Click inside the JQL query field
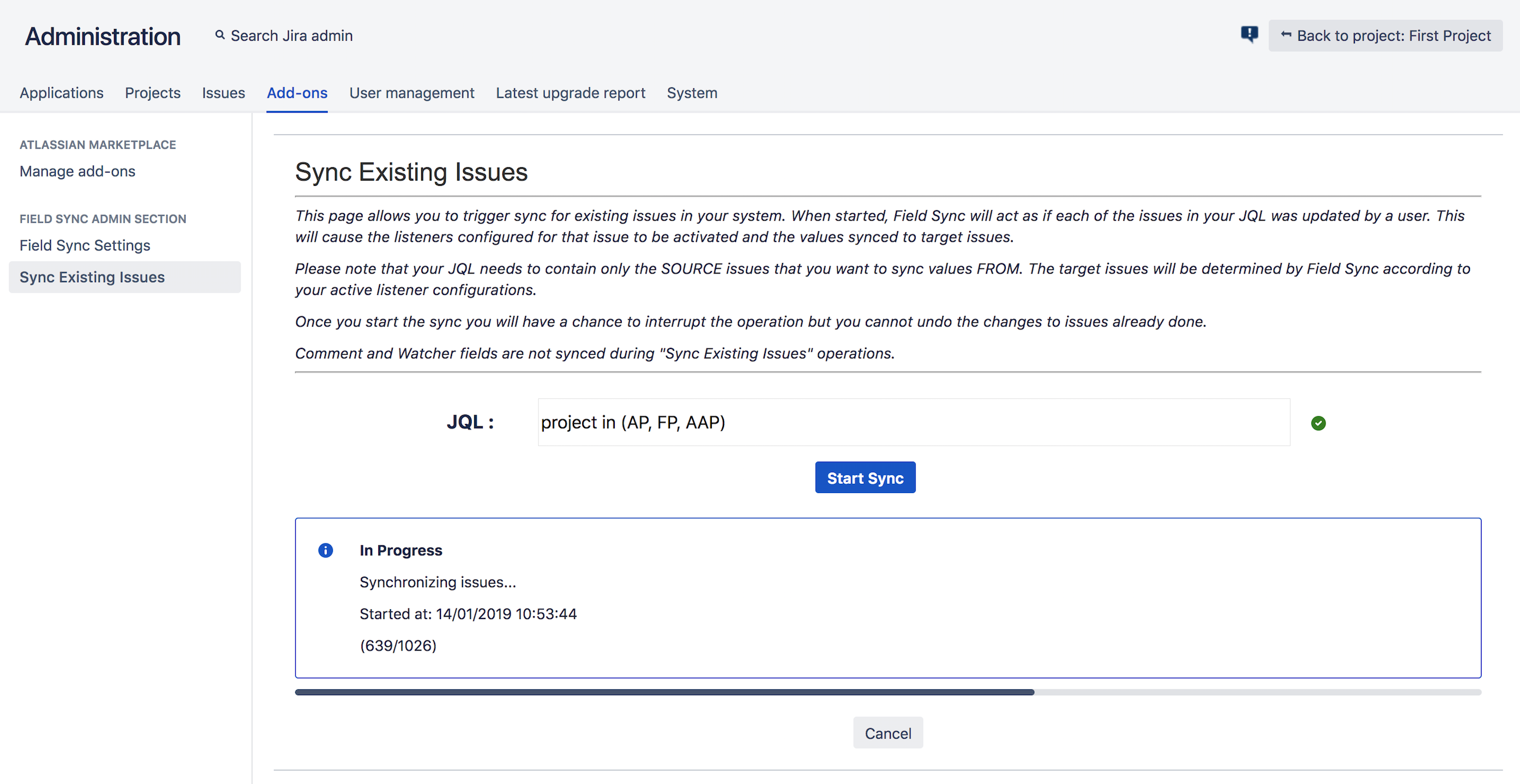Screen dimensions: 1520x784 pos(912,422)
